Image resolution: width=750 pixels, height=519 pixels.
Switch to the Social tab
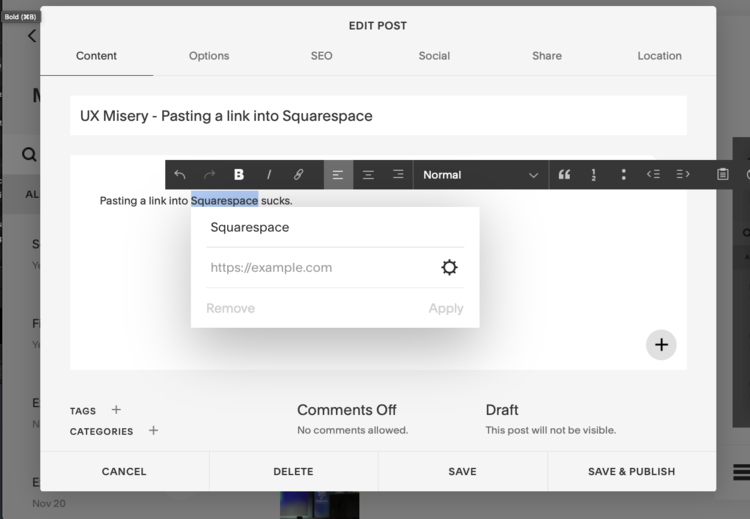[x=434, y=55]
